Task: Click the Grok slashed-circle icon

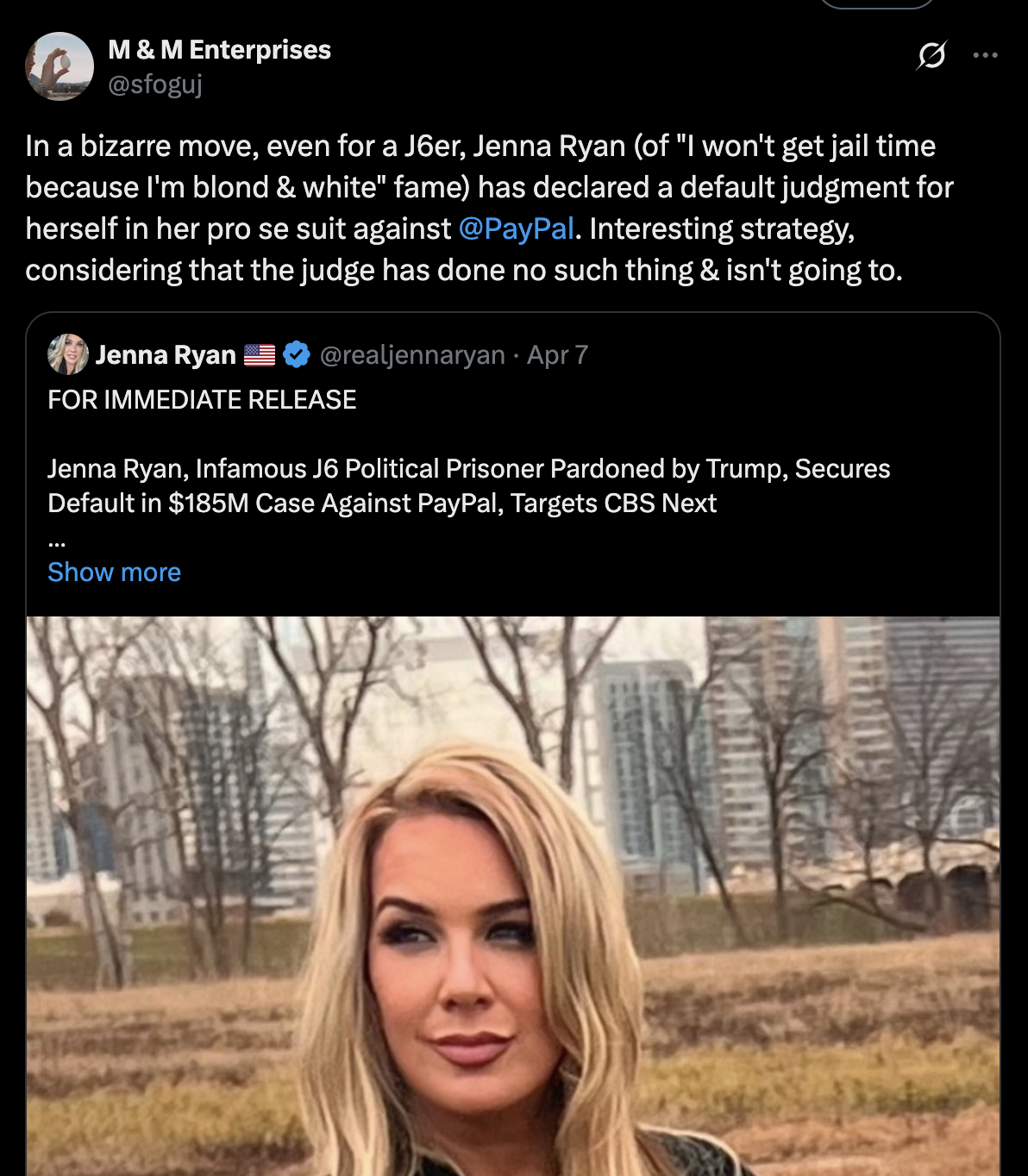Action: 931,55
